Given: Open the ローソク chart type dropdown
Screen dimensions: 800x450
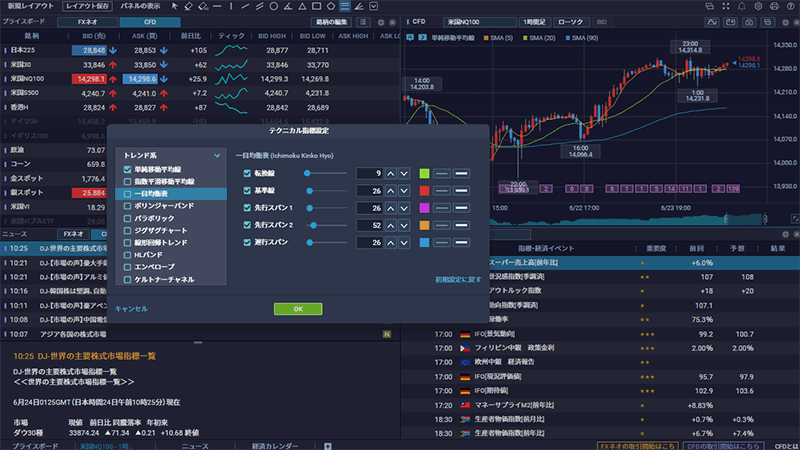Looking at the screenshot, I should [571, 21].
